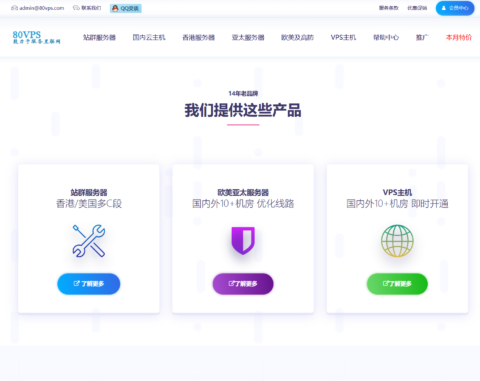Click the purple 了解更多 button

pyautogui.click(x=243, y=284)
